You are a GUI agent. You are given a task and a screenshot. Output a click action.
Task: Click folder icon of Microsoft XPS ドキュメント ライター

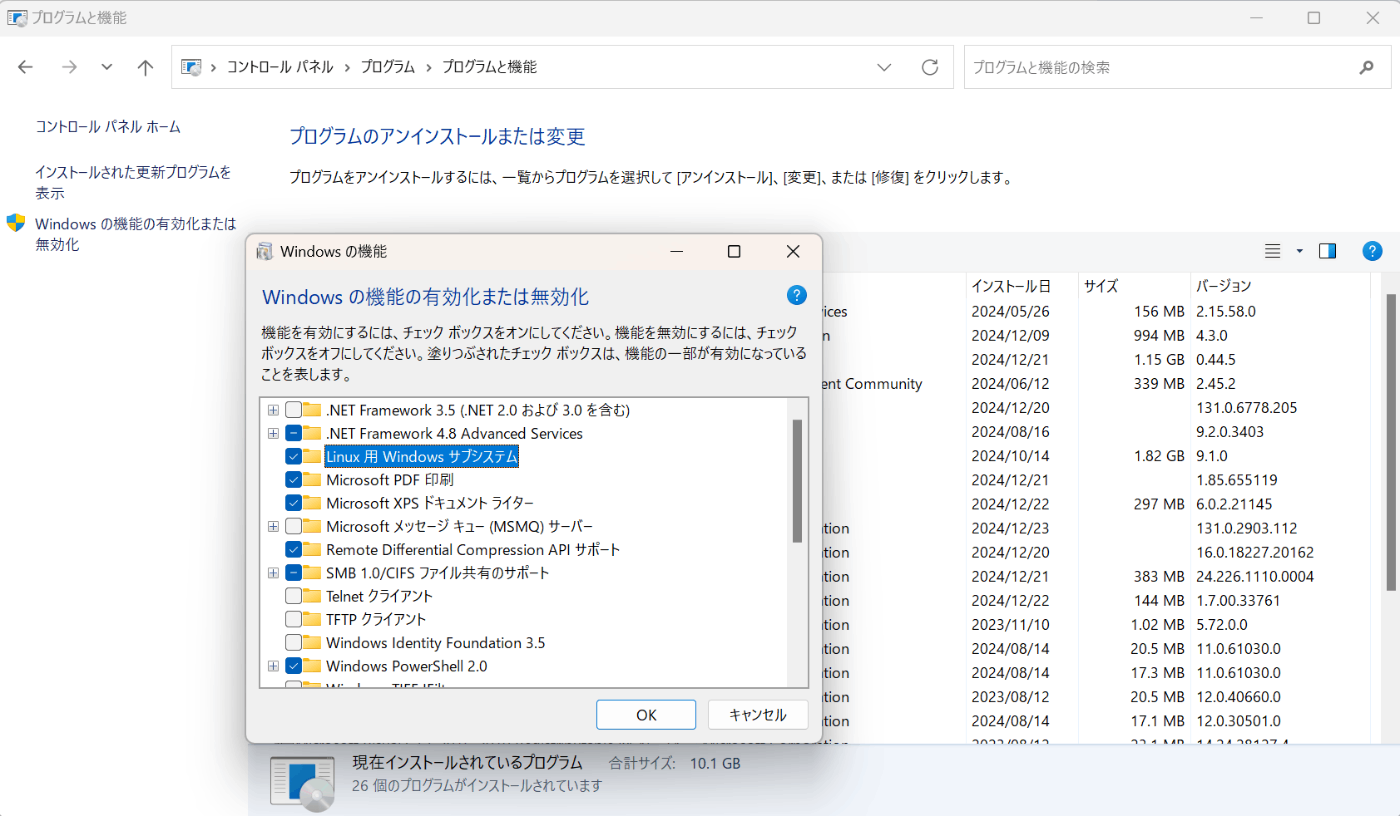[312, 503]
